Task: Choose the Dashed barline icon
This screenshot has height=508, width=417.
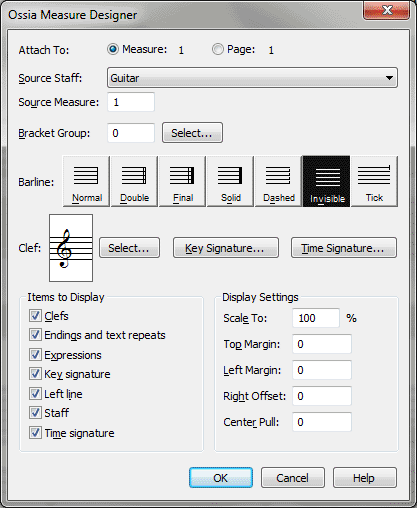Action: [x=278, y=181]
